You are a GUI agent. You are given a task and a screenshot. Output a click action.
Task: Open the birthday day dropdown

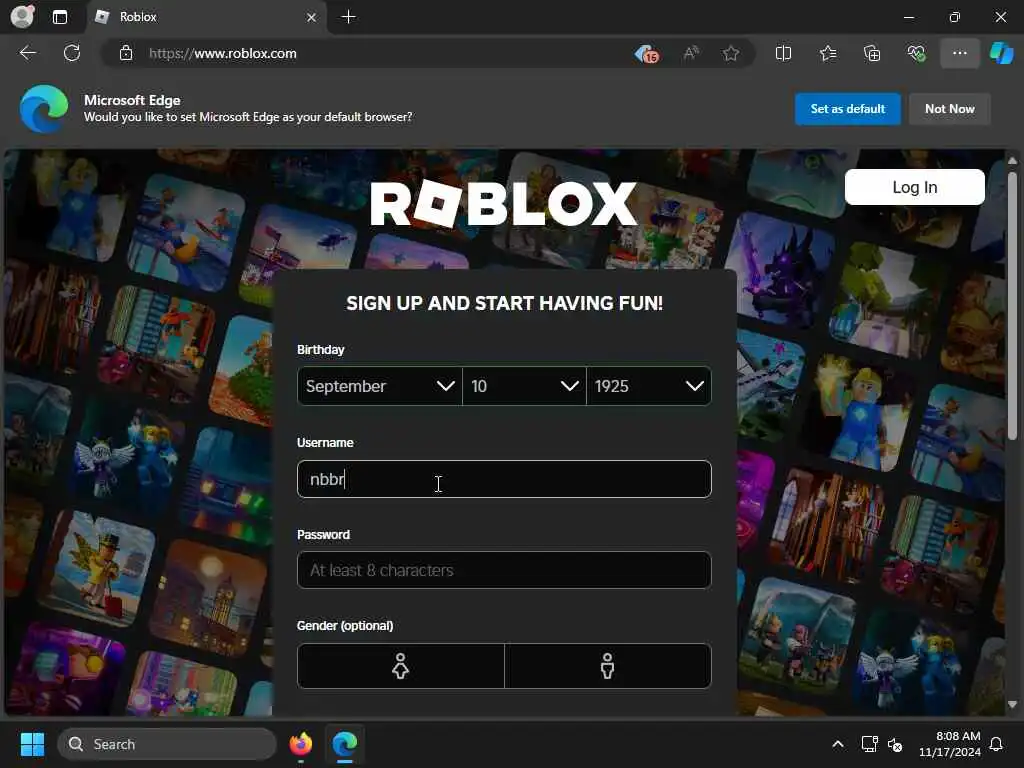coord(524,386)
